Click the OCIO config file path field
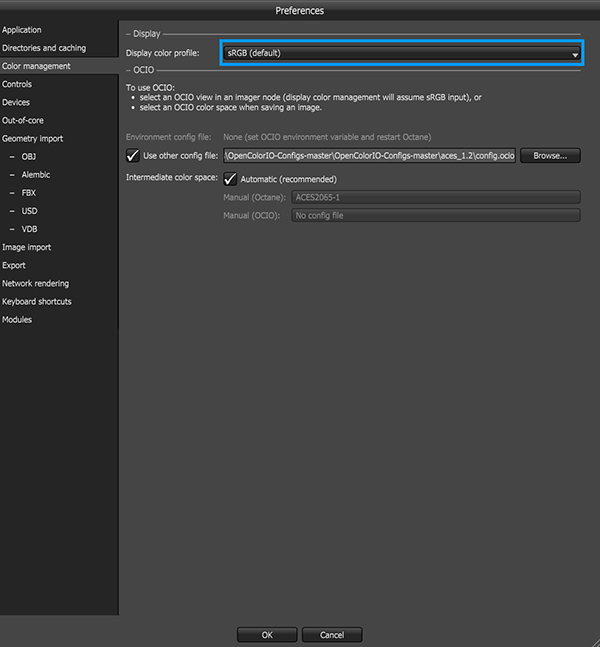This screenshot has width=600, height=647. tap(369, 156)
